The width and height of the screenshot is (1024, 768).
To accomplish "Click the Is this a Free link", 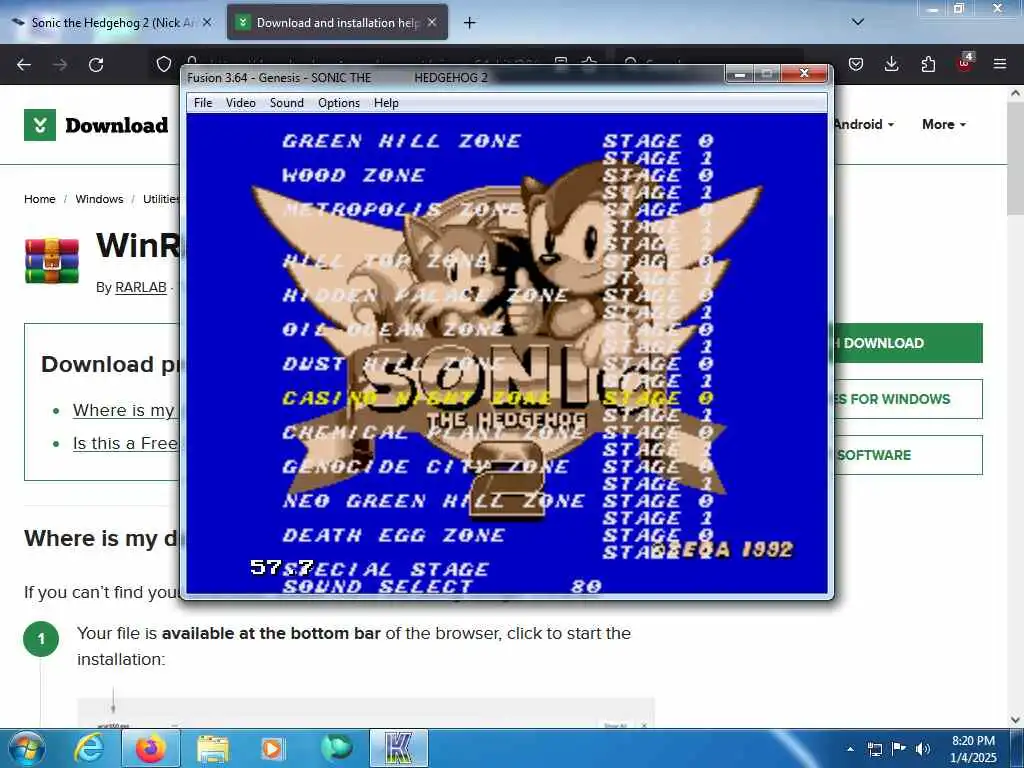I will [x=125, y=443].
